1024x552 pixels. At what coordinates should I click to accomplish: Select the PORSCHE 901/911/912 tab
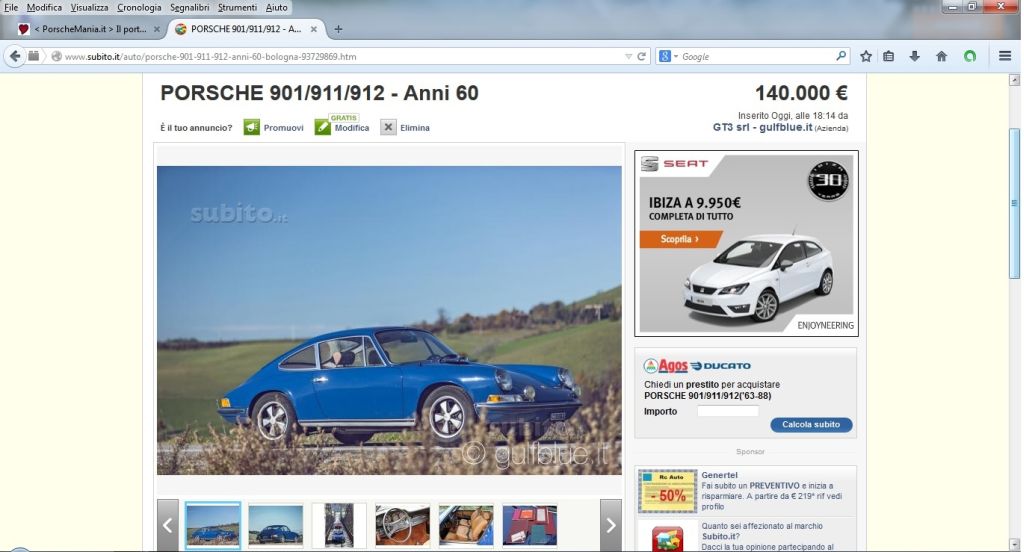246,29
